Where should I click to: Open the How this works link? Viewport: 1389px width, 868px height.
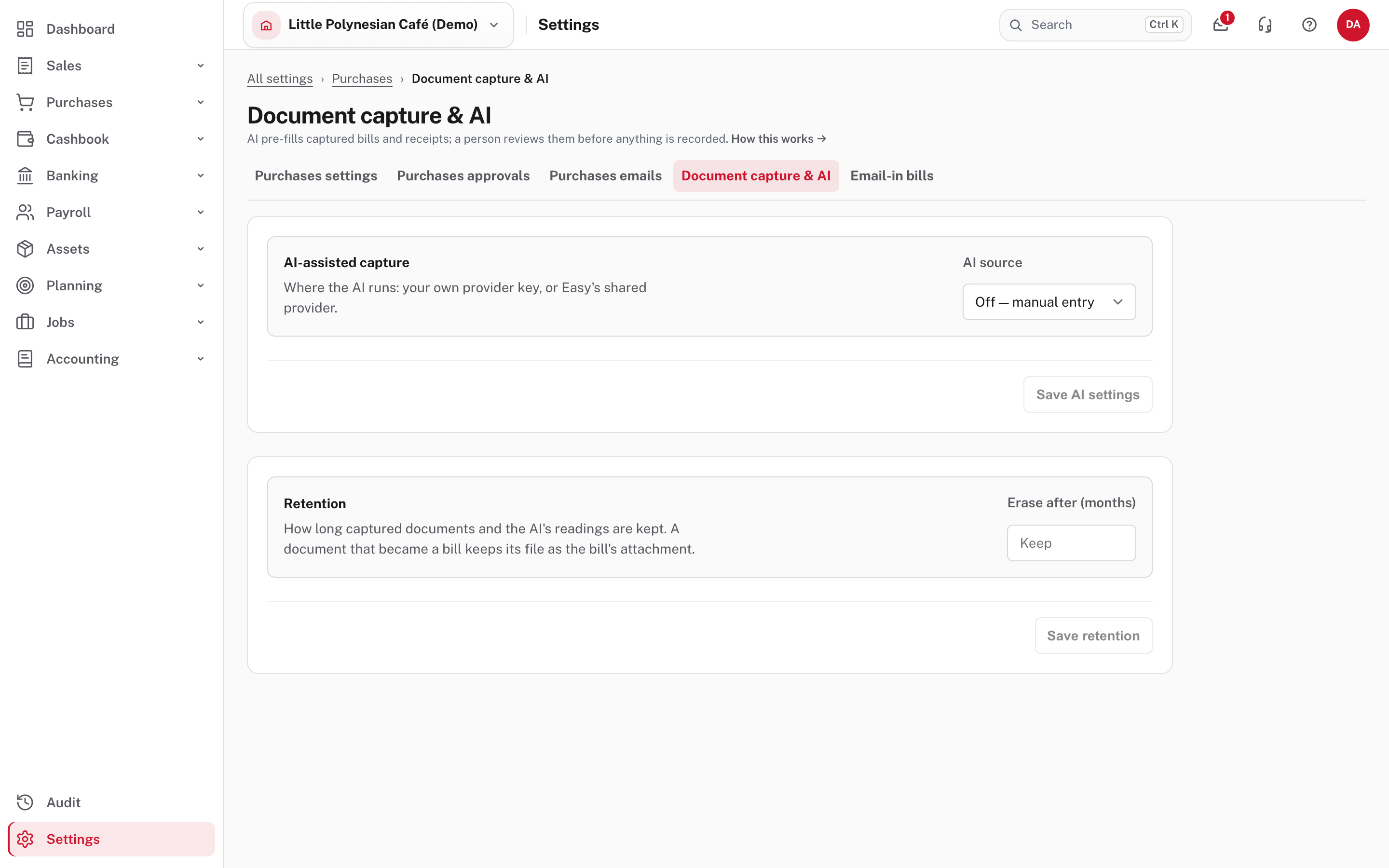778,139
